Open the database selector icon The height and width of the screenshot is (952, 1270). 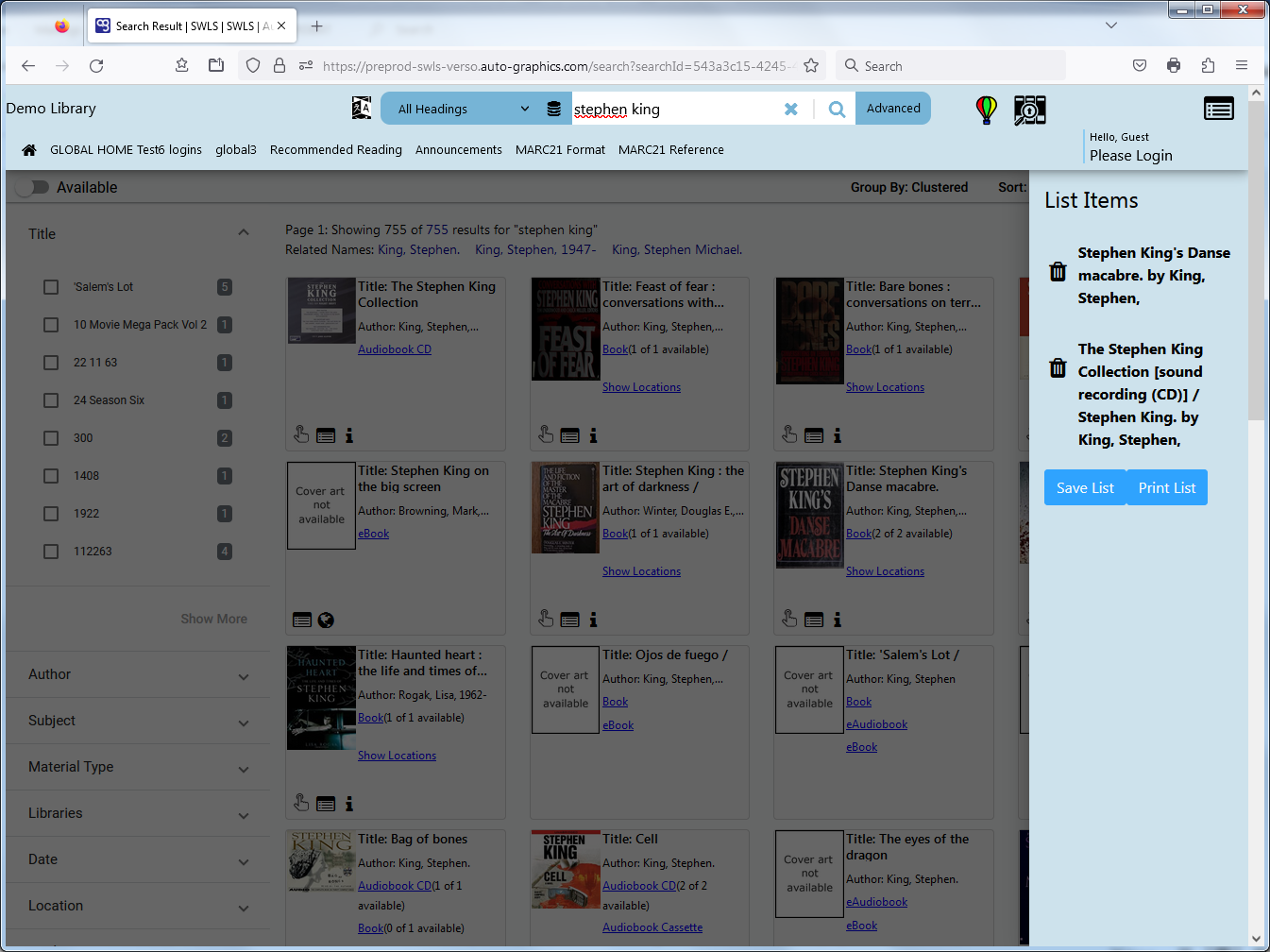pos(554,109)
